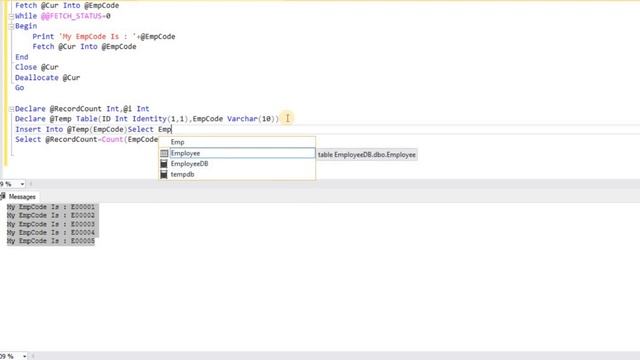The width and height of the screenshot is (640, 360).
Task: Click message line ending E00005
Action: pyautogui.click(x=51, y=241)
